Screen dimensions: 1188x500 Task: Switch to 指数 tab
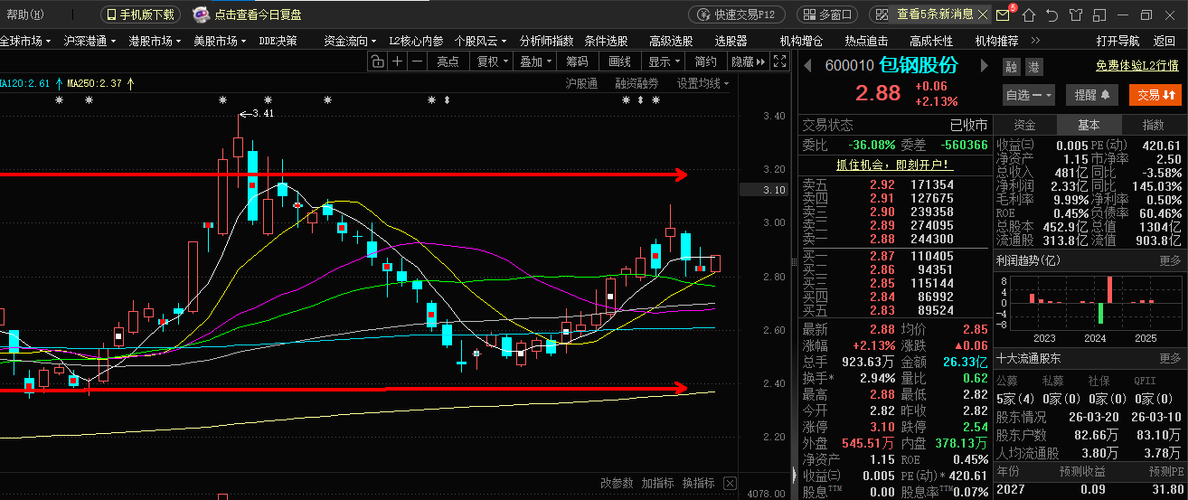click(x=1154, y=125)
